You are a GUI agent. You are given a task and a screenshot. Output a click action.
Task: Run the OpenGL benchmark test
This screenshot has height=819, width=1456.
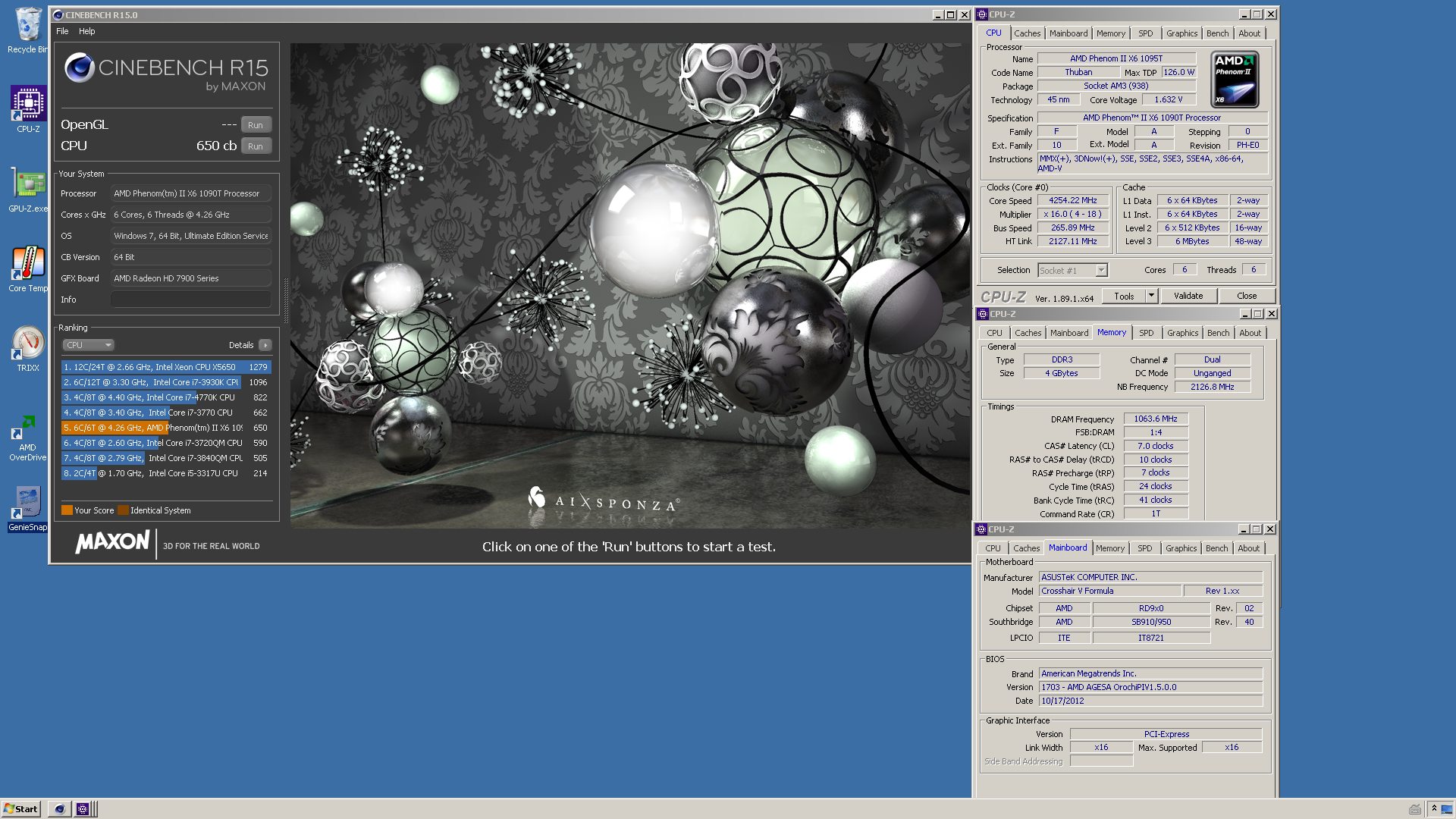coord(256,125)
